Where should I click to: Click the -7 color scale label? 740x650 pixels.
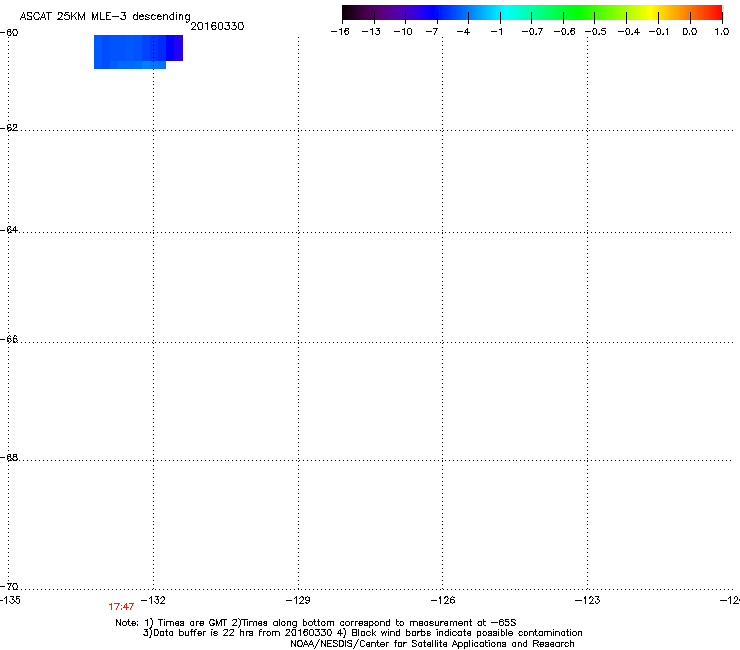point(432,32)
